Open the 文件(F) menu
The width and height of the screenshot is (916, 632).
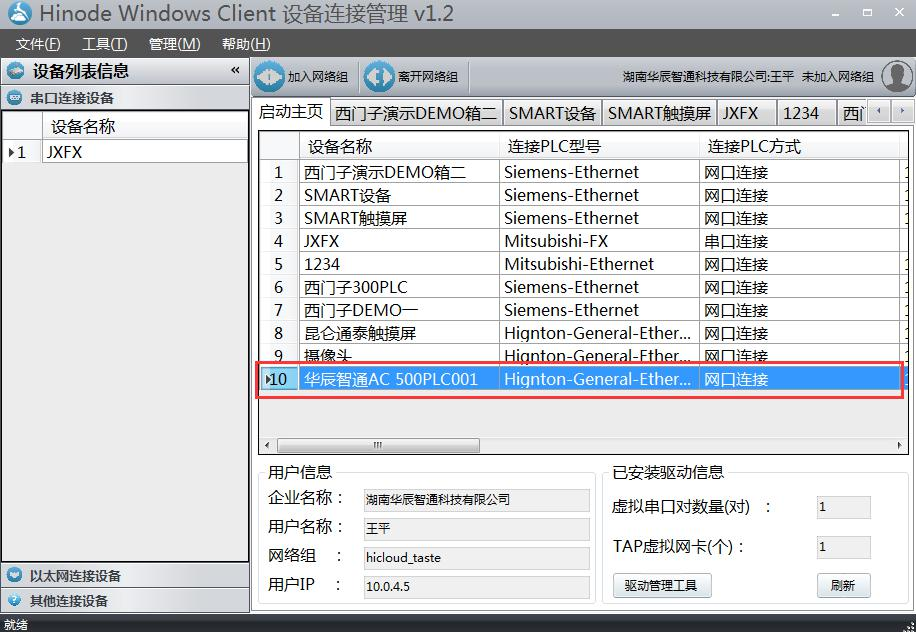[37, 44]
